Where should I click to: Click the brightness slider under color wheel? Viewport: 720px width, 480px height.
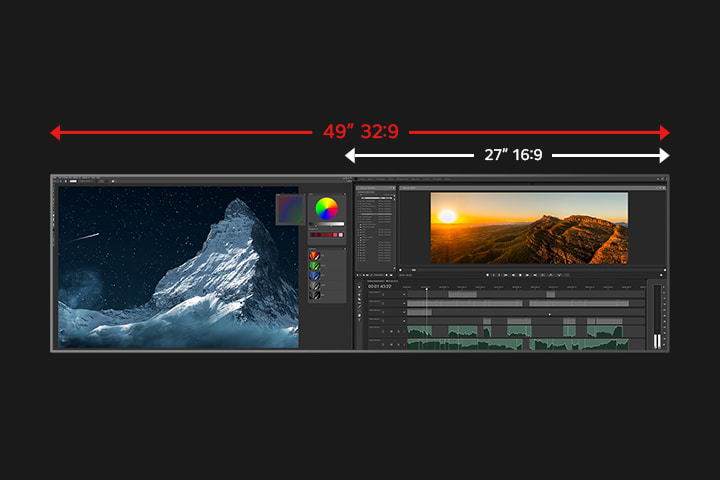pyautogui.click(x=326, y=224)
